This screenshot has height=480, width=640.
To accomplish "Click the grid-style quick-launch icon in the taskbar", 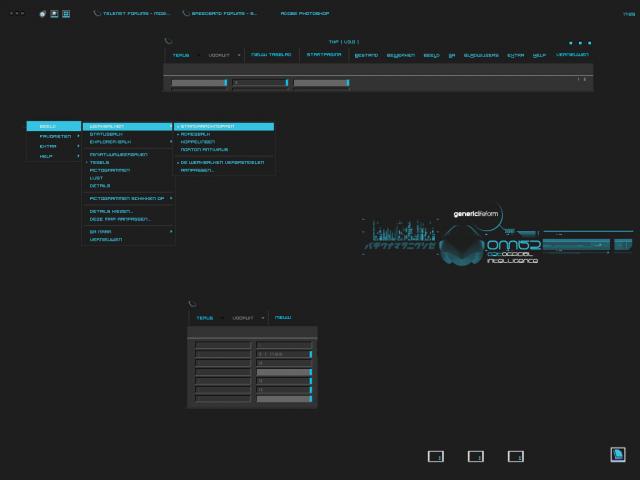I will click(66, 14).
